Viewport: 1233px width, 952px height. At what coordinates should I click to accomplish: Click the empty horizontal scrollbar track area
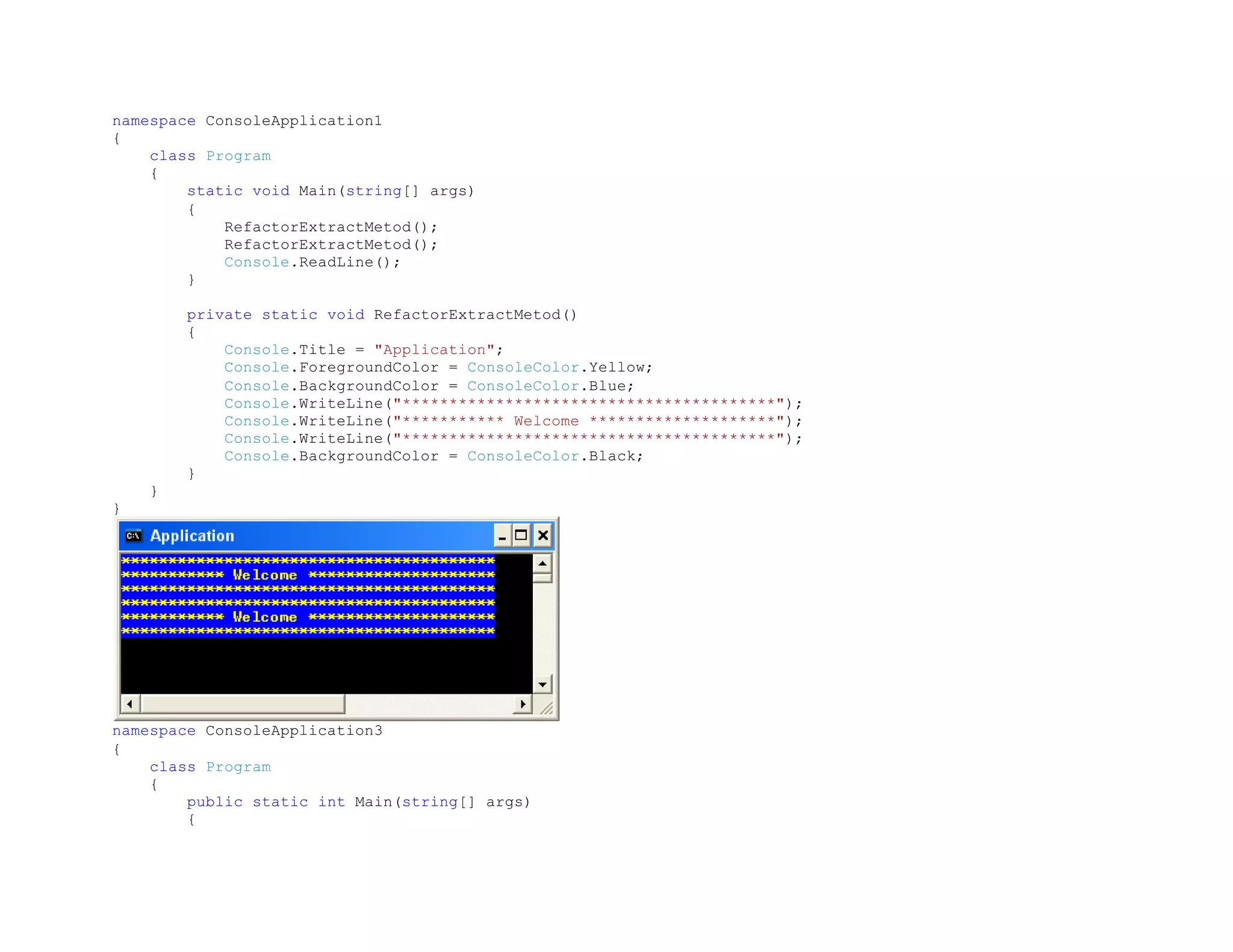427,703
